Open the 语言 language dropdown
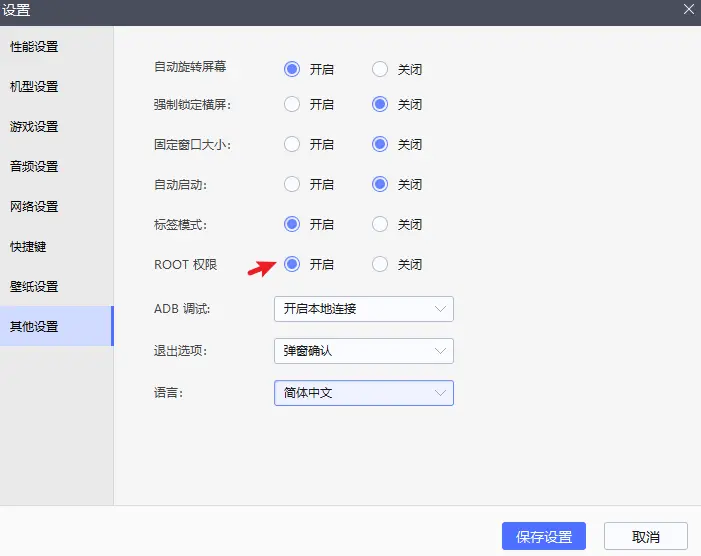 (364, 393)
